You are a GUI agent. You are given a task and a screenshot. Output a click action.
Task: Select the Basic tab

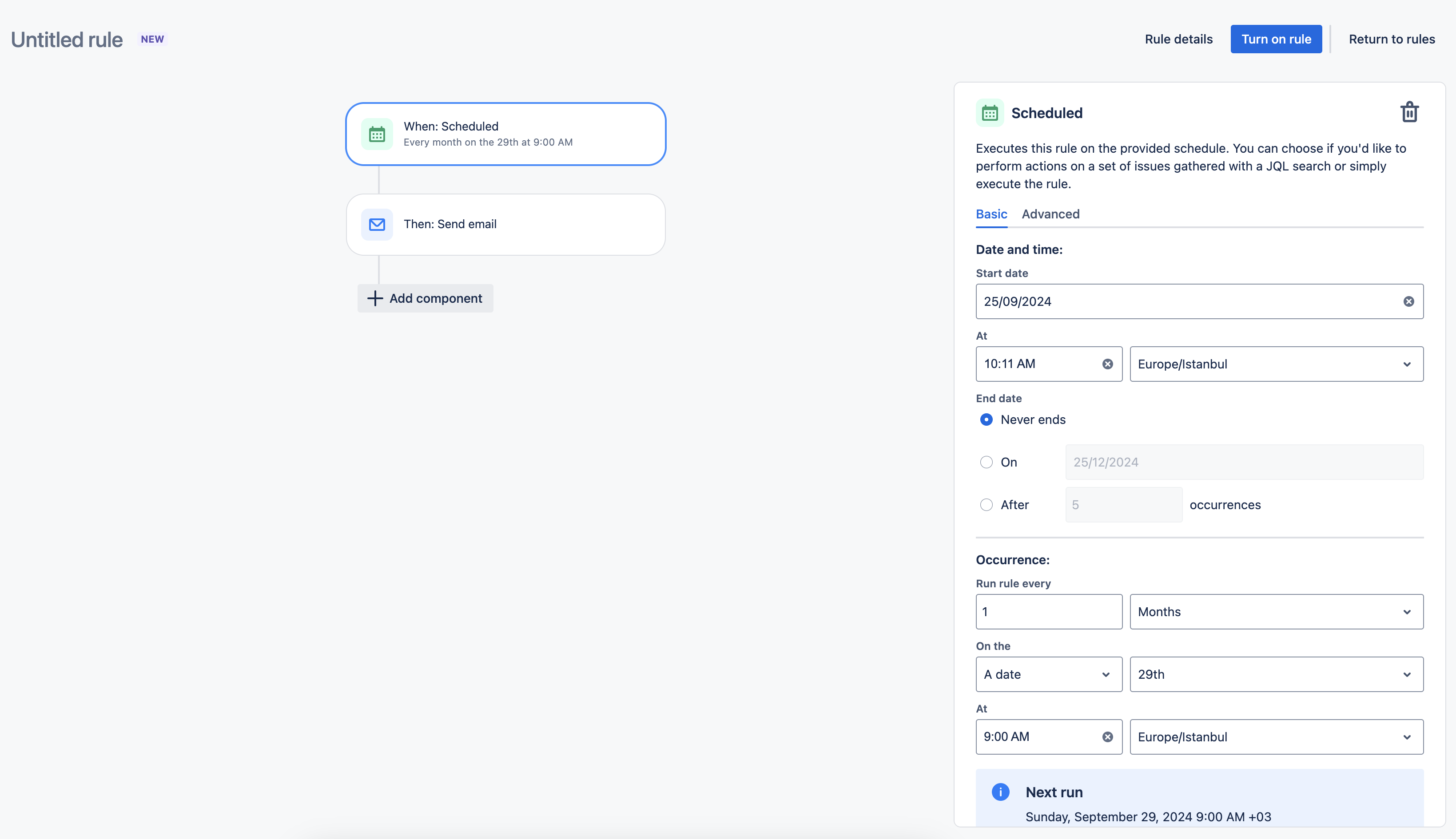tap(991, 214)
